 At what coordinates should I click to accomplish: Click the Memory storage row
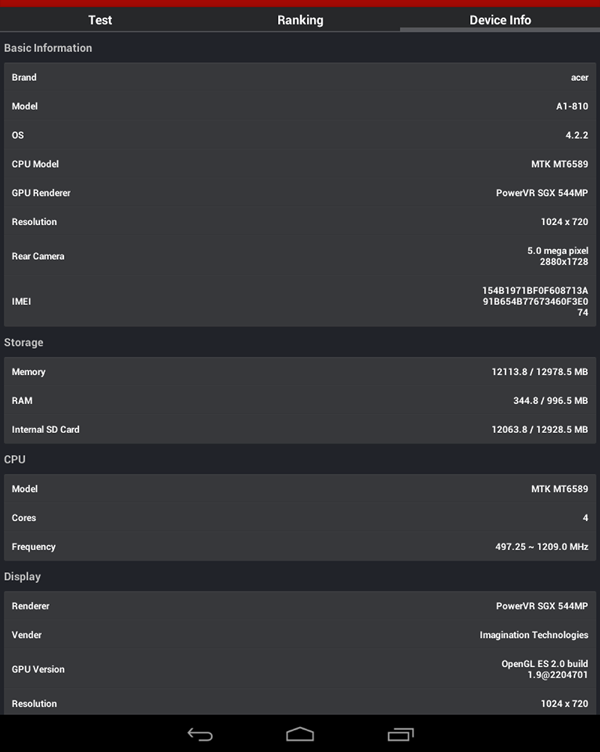(300, 372)
